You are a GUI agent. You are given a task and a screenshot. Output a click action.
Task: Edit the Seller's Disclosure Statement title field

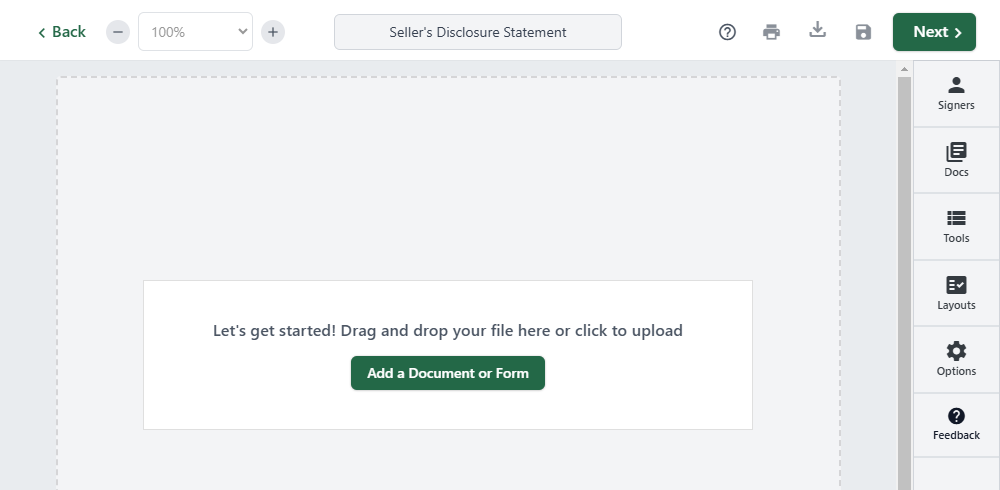coord(478,32)
